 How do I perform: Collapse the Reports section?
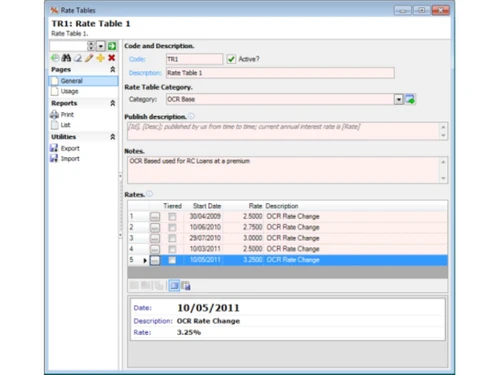pyautogui.click(x=113, y=103)
